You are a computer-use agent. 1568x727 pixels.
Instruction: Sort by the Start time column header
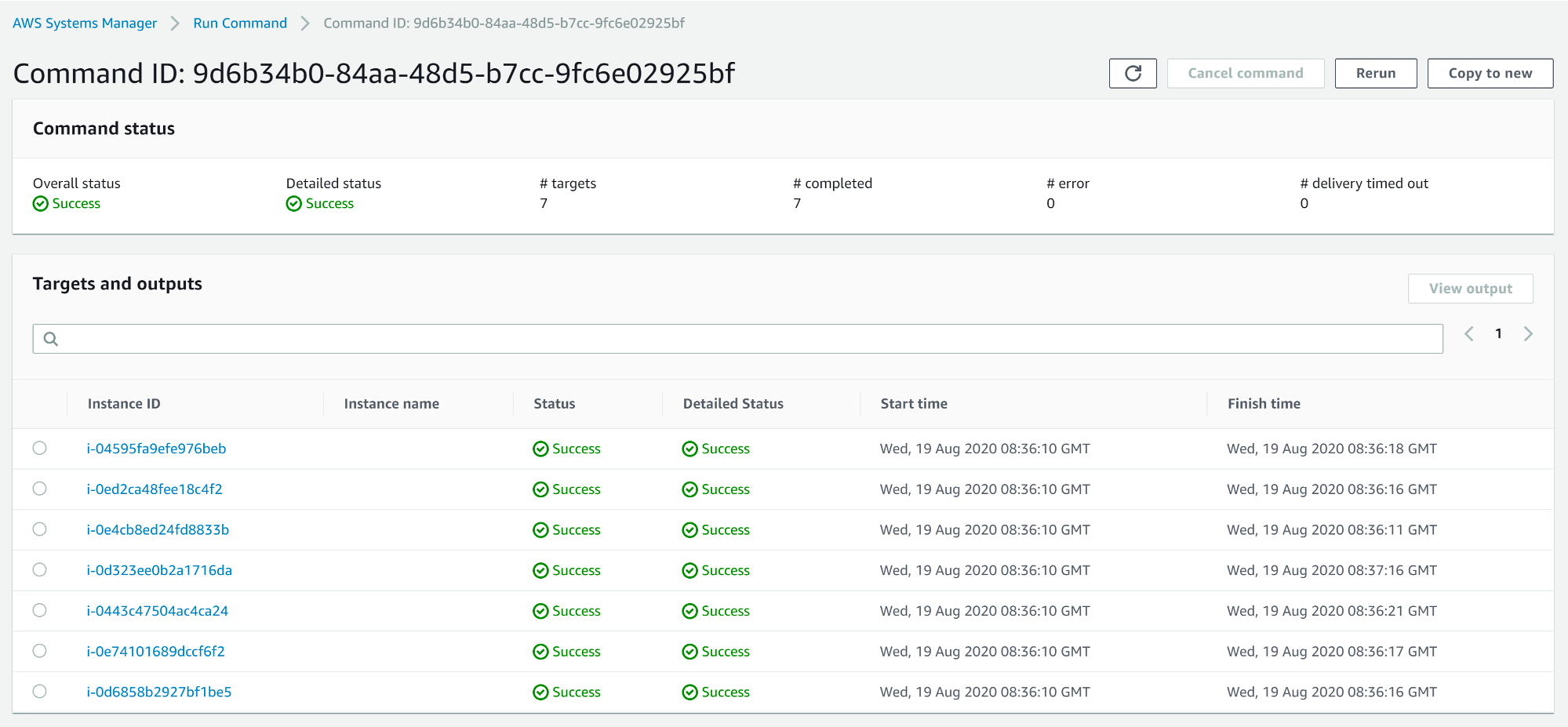click(x=913, y=404)
